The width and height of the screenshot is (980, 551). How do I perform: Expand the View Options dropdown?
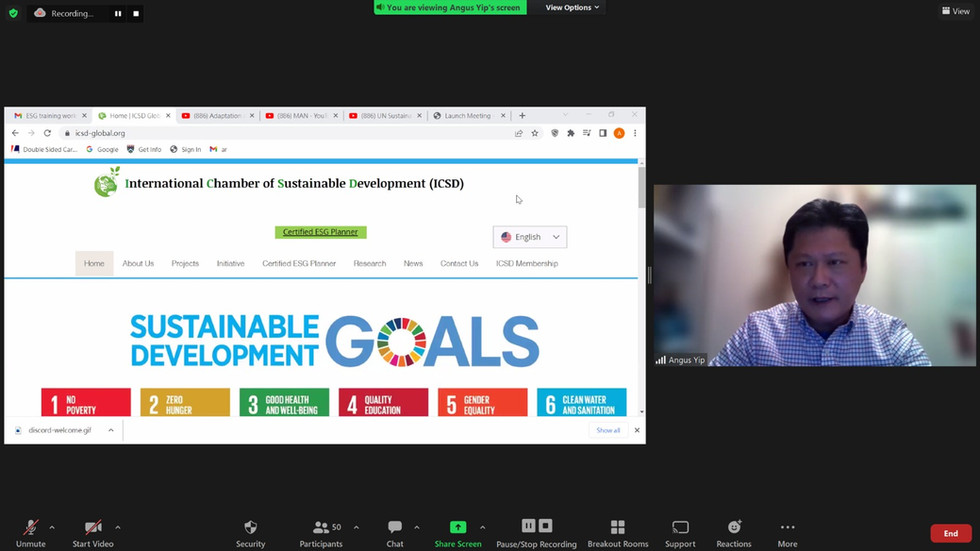coord(572,7)
